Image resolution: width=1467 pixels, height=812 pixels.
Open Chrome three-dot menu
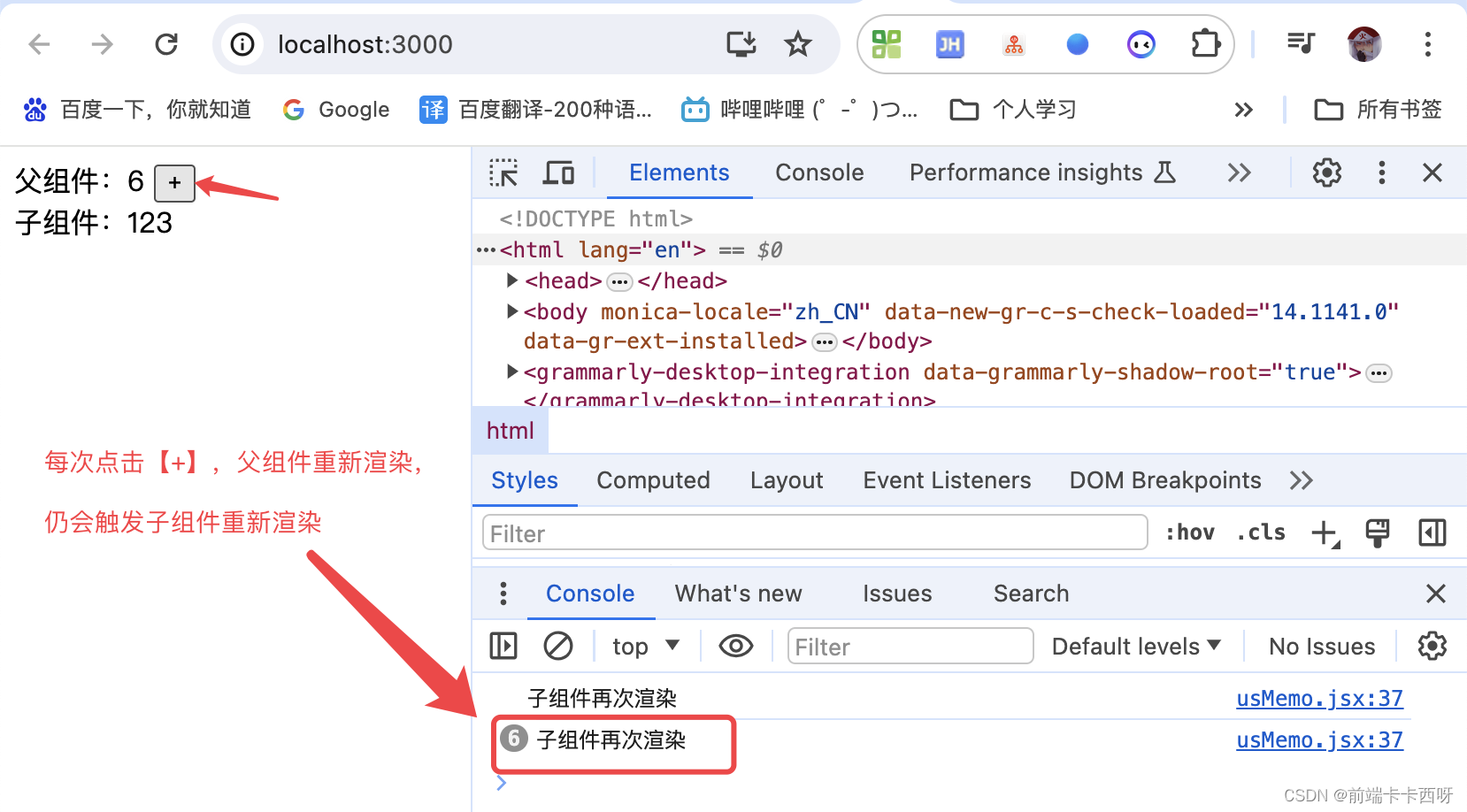coord(1428,44)
